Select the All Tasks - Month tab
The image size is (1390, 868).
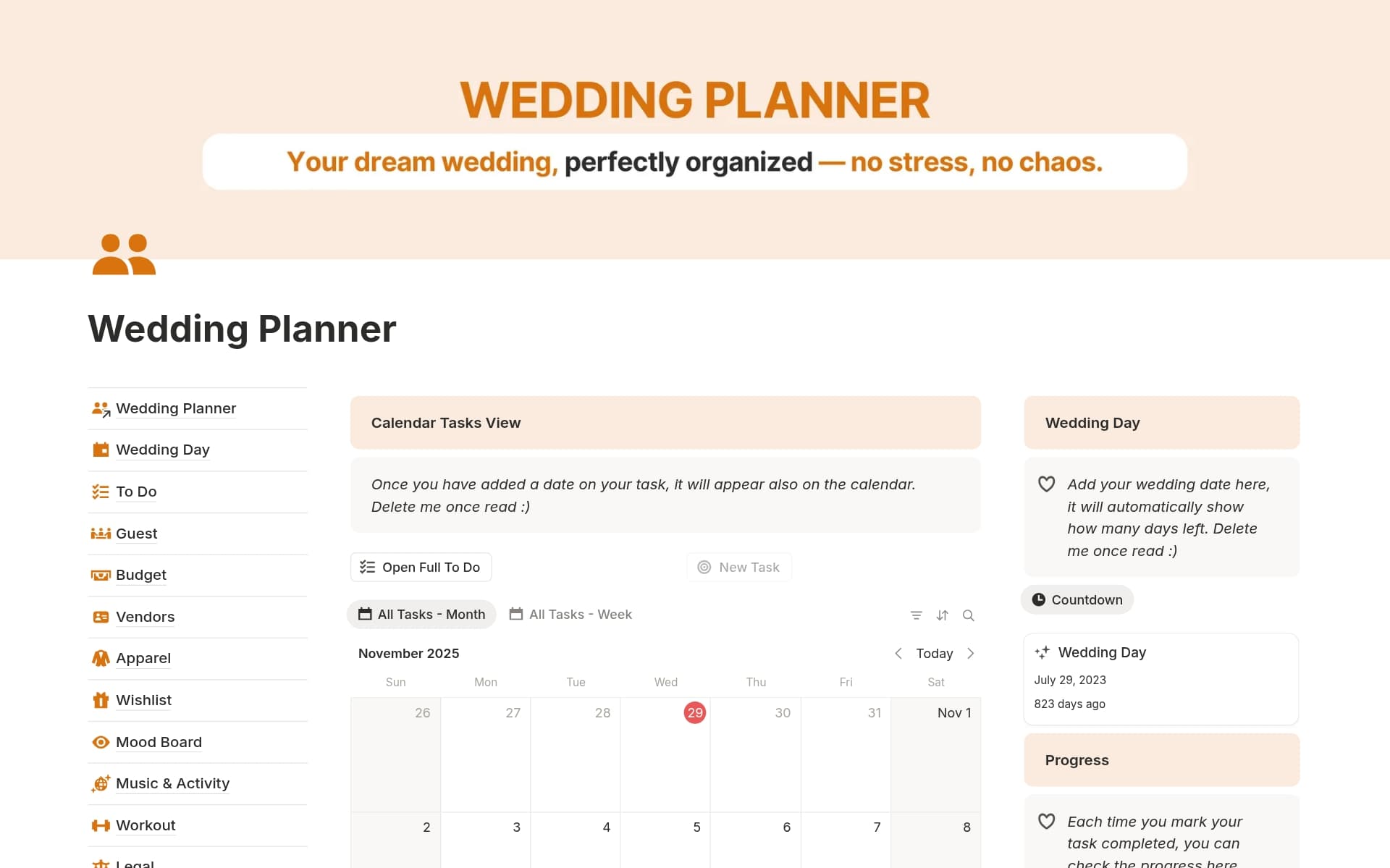point(421,615)
